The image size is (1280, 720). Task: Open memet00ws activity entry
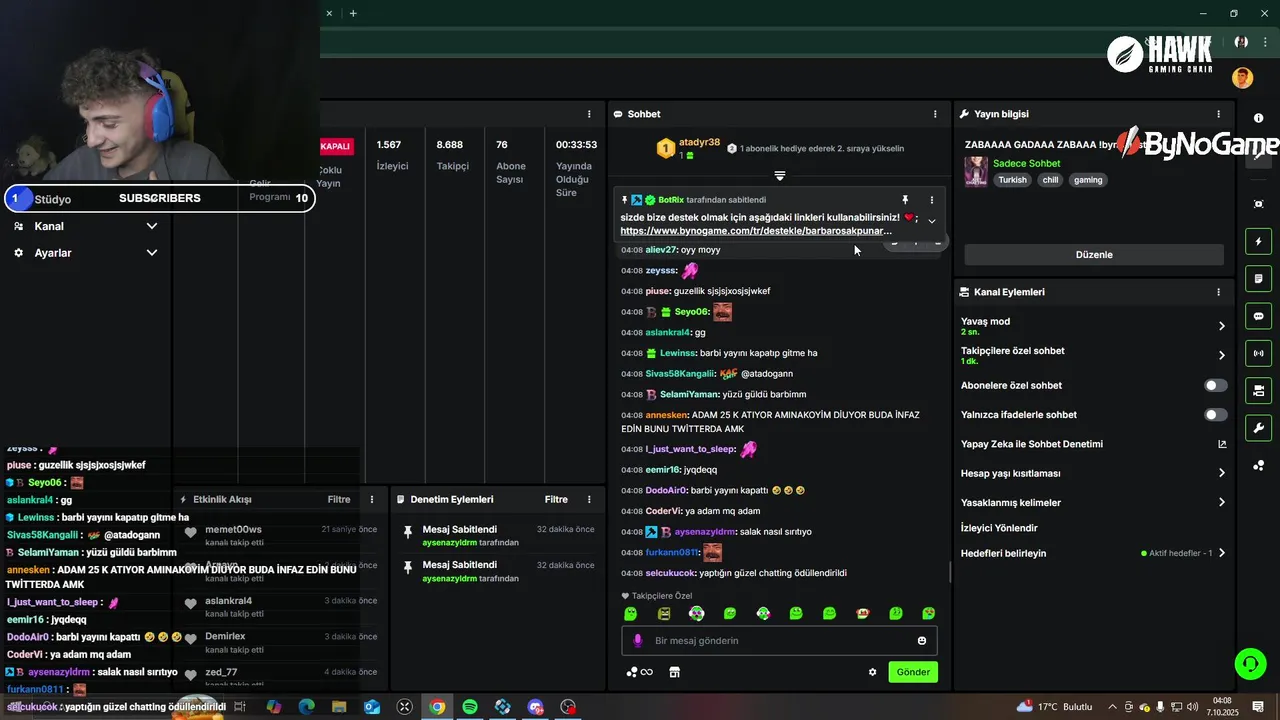pyautogui.click(x=233, y=530)
